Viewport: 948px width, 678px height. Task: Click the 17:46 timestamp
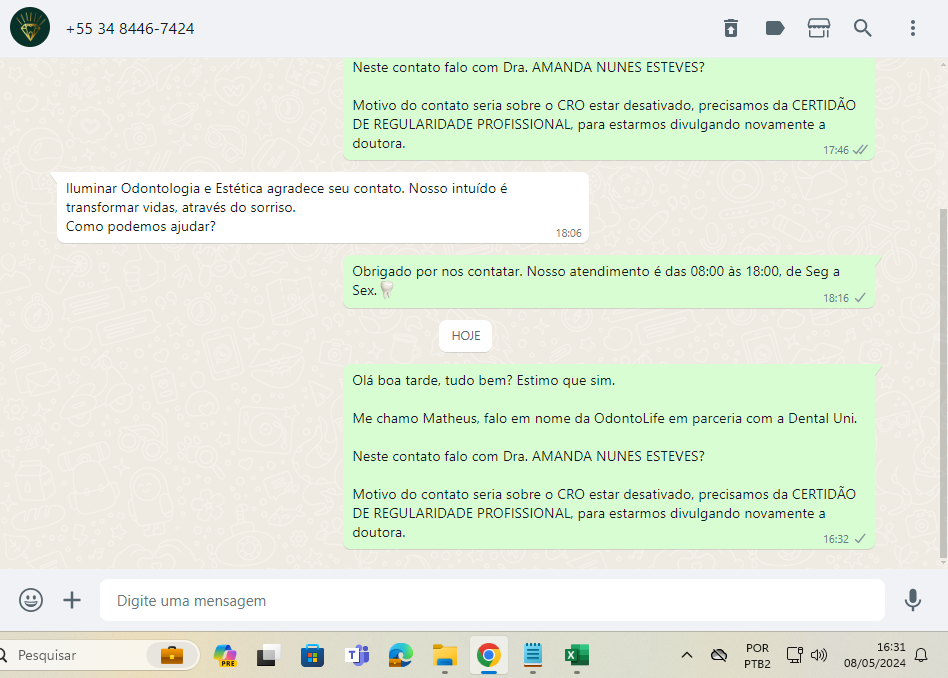[x=836, y=150]
